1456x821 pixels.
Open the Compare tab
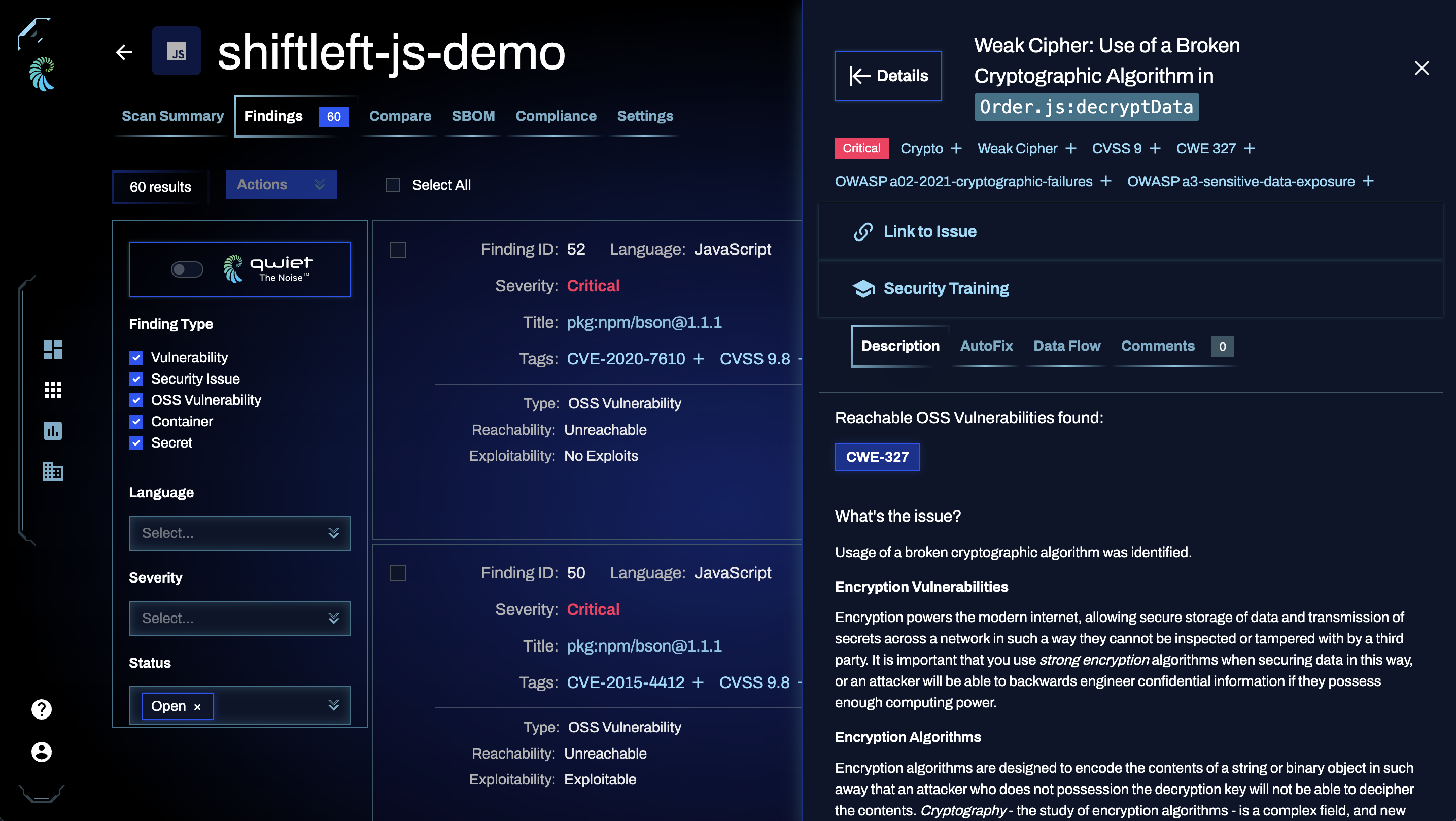[400, 116]
